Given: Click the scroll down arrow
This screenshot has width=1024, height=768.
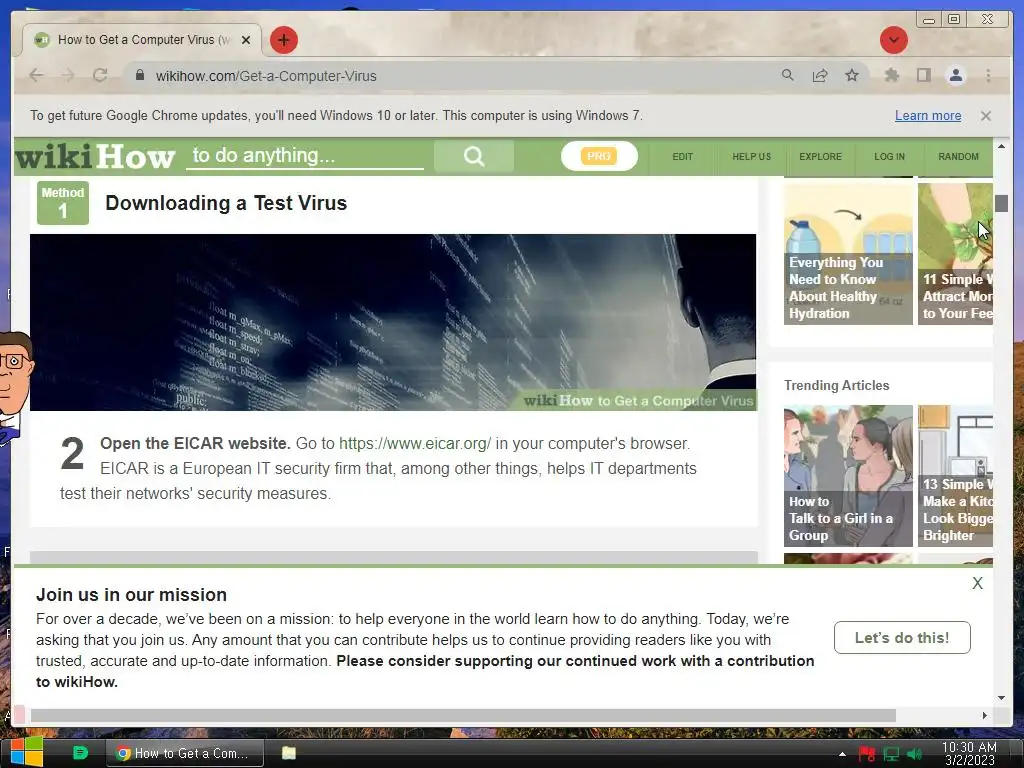Looking at the screenshot, I should [x=1001, y=697].
